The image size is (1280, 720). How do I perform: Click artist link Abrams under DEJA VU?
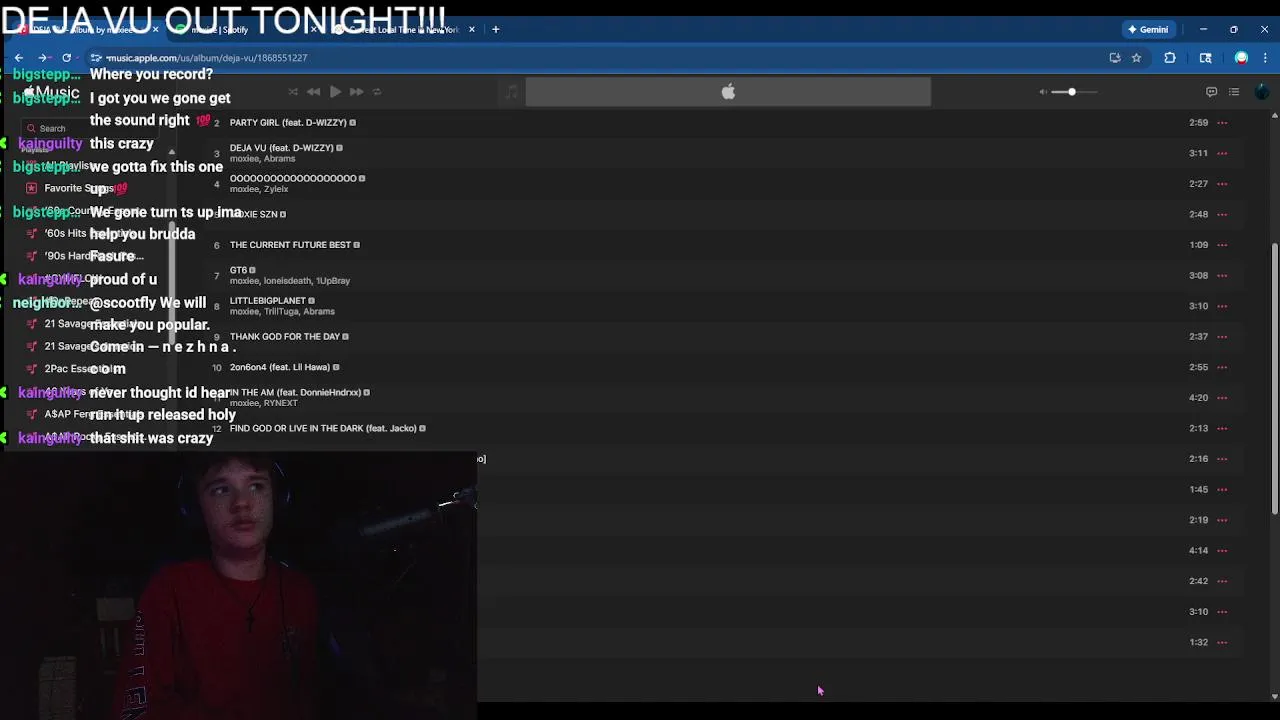[279, 159]
